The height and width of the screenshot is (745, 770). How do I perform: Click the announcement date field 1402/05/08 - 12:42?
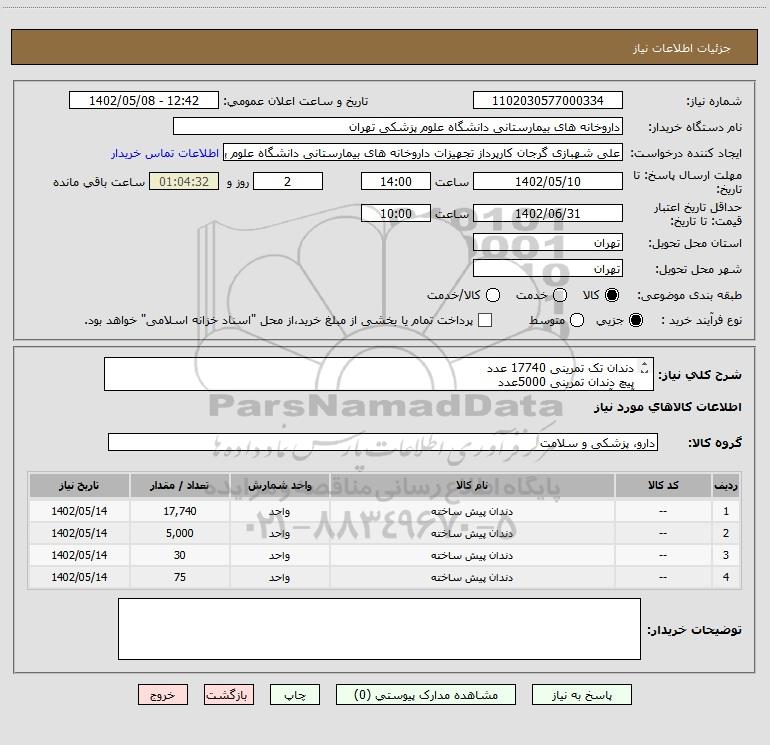pos(144,101)
